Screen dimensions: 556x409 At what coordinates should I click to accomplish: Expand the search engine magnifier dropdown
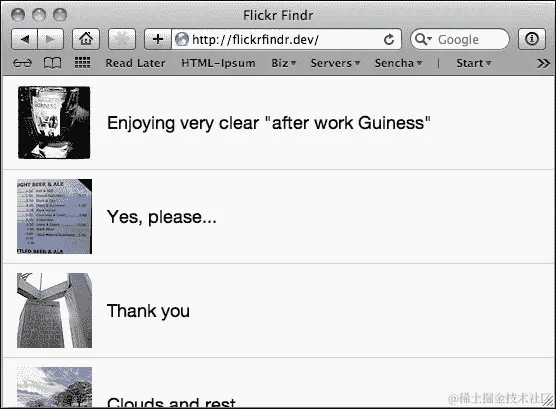click(423, 39)
